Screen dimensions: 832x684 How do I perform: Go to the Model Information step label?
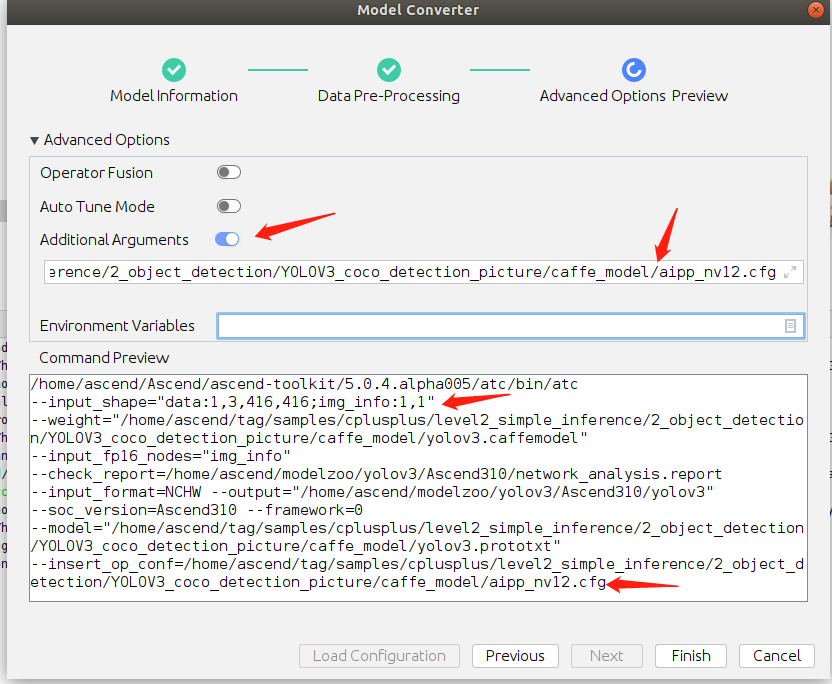tap(174, 96)
